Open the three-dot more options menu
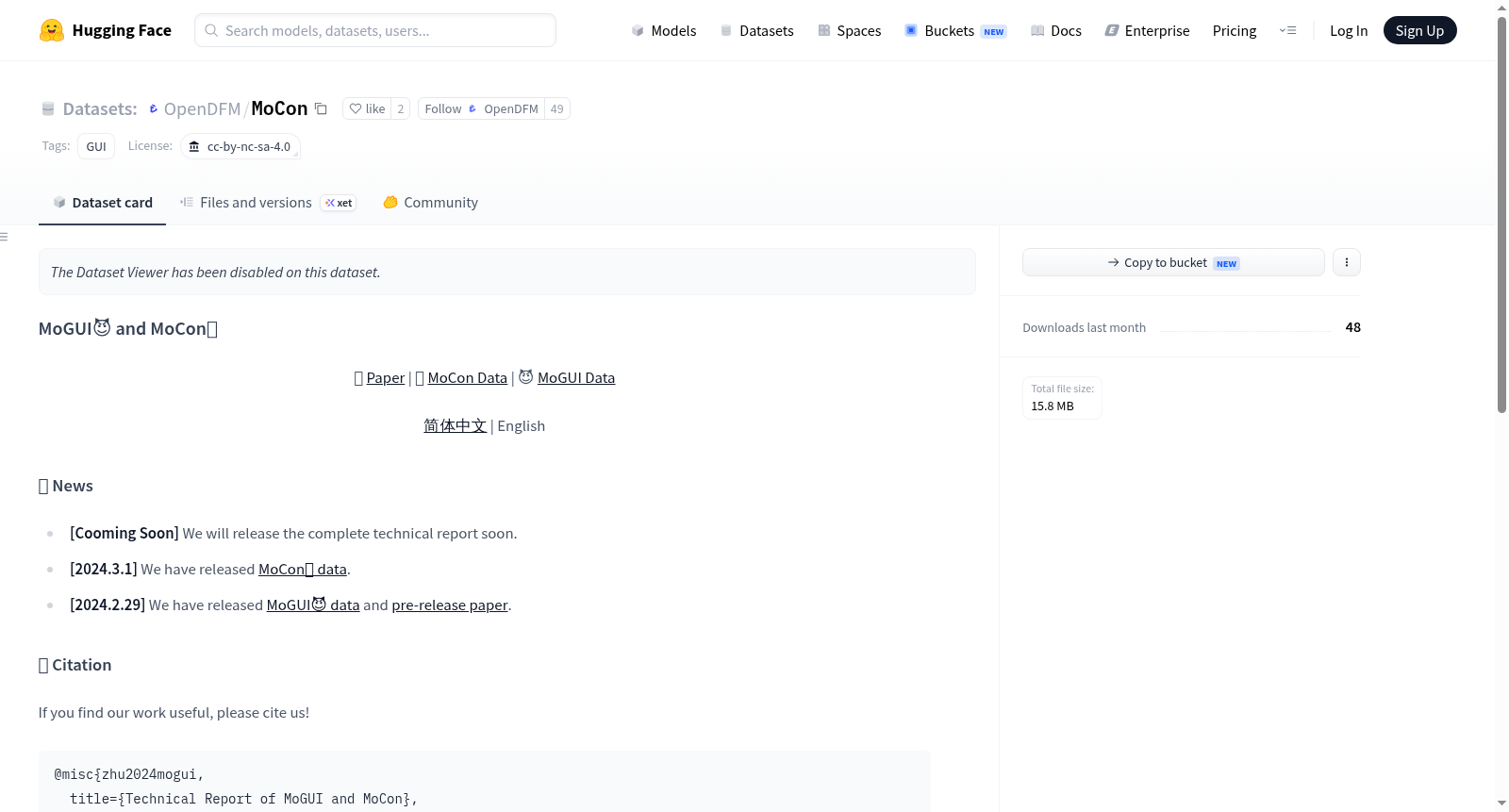Viewport: 1509px width, 812px height. tap(1347, 262)
